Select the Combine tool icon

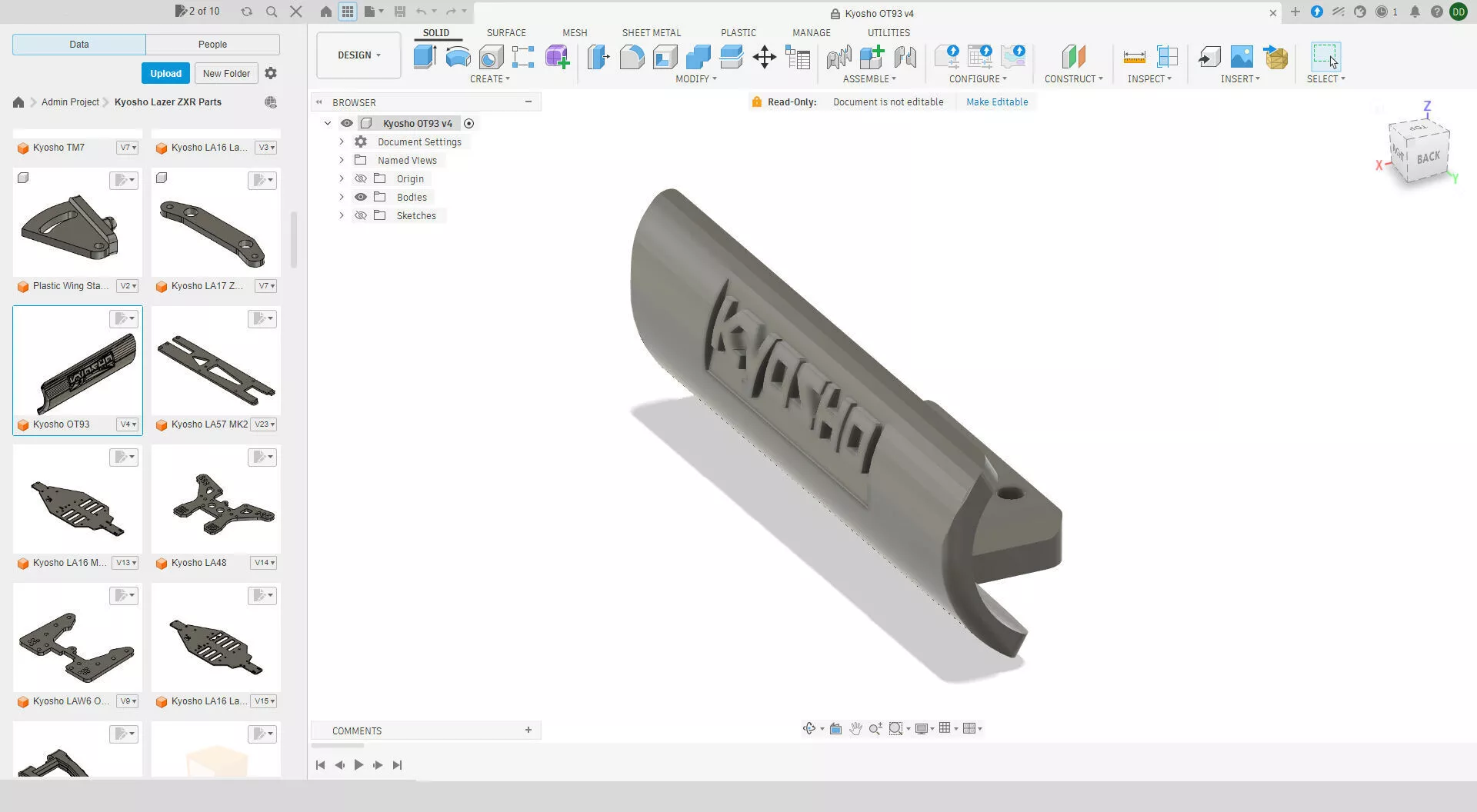tap(698, 57)
